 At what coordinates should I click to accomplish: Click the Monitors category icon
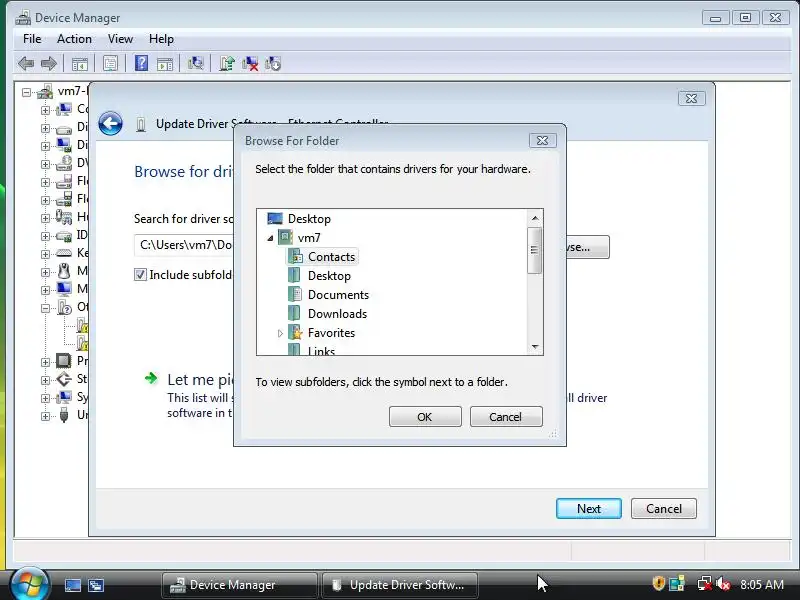pos(64,290)
